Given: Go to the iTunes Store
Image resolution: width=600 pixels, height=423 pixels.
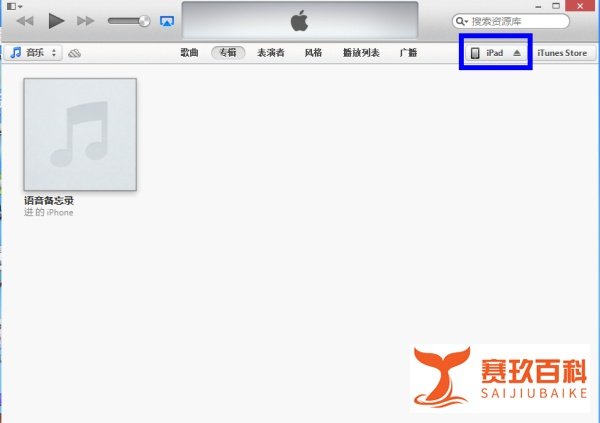Looking at the screenshot, I should 562,53.
